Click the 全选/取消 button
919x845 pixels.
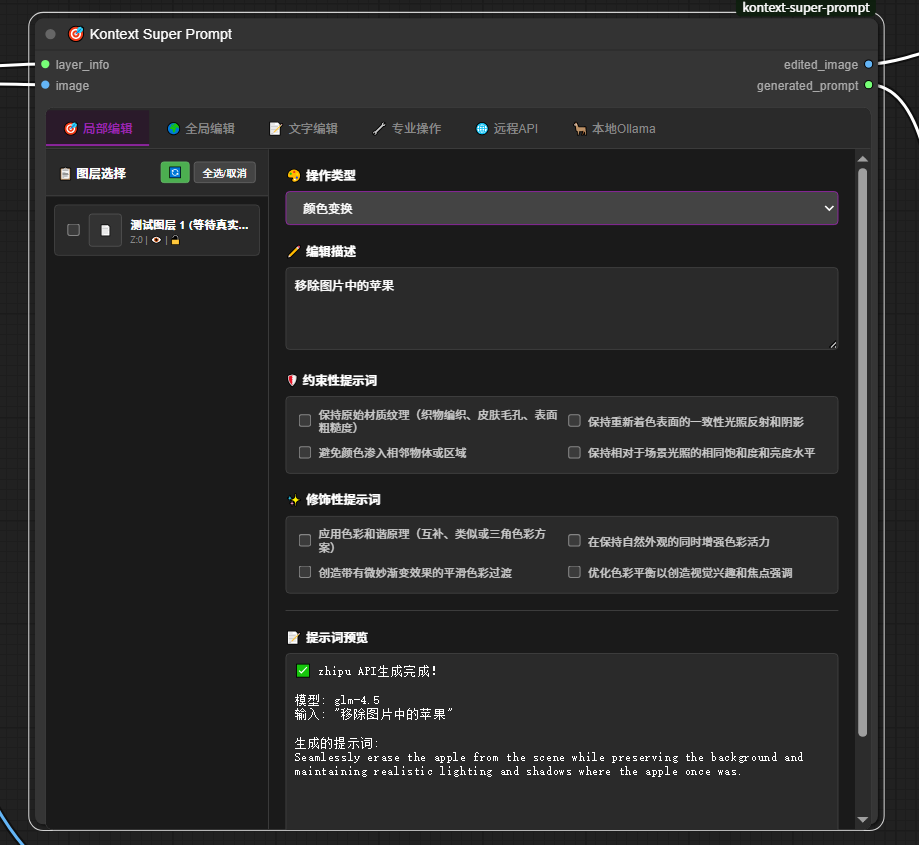224,173
